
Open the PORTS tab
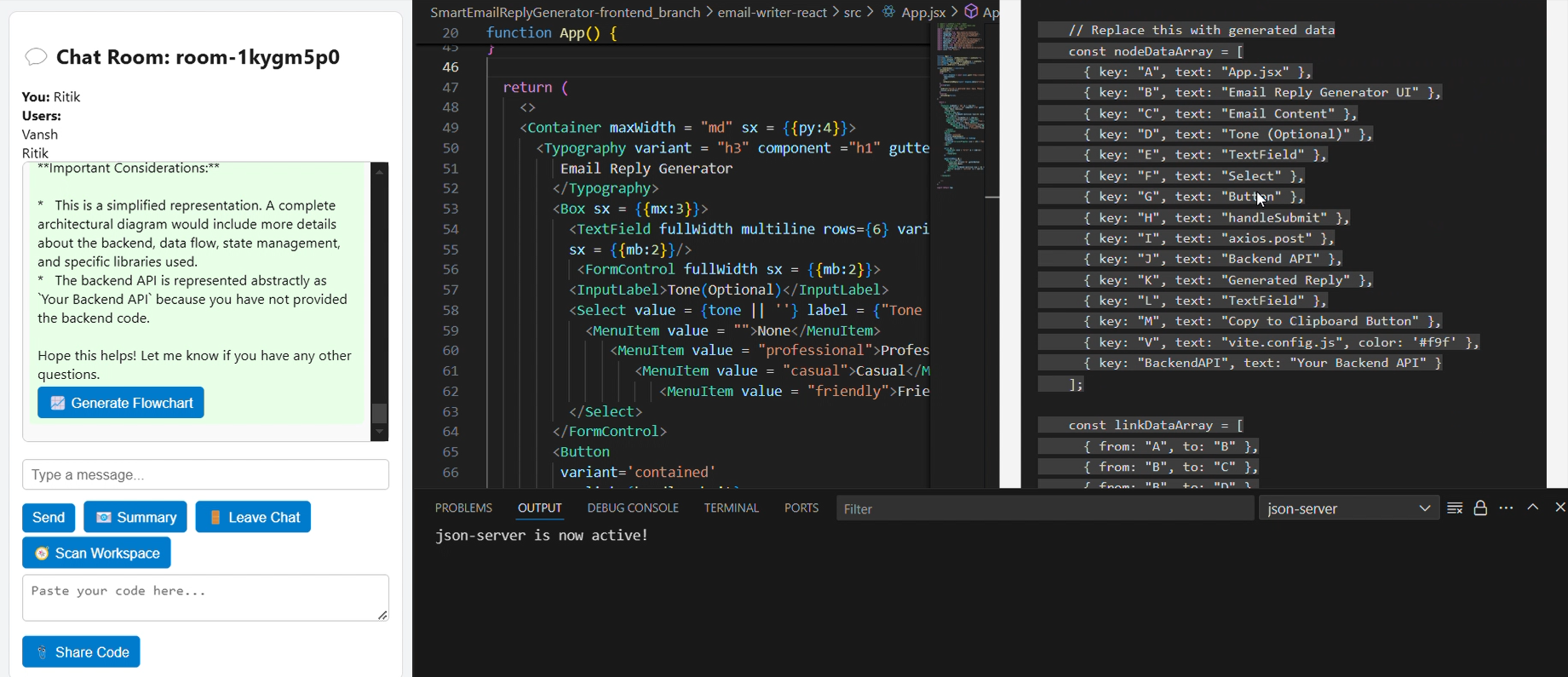[x=801, y=508]
